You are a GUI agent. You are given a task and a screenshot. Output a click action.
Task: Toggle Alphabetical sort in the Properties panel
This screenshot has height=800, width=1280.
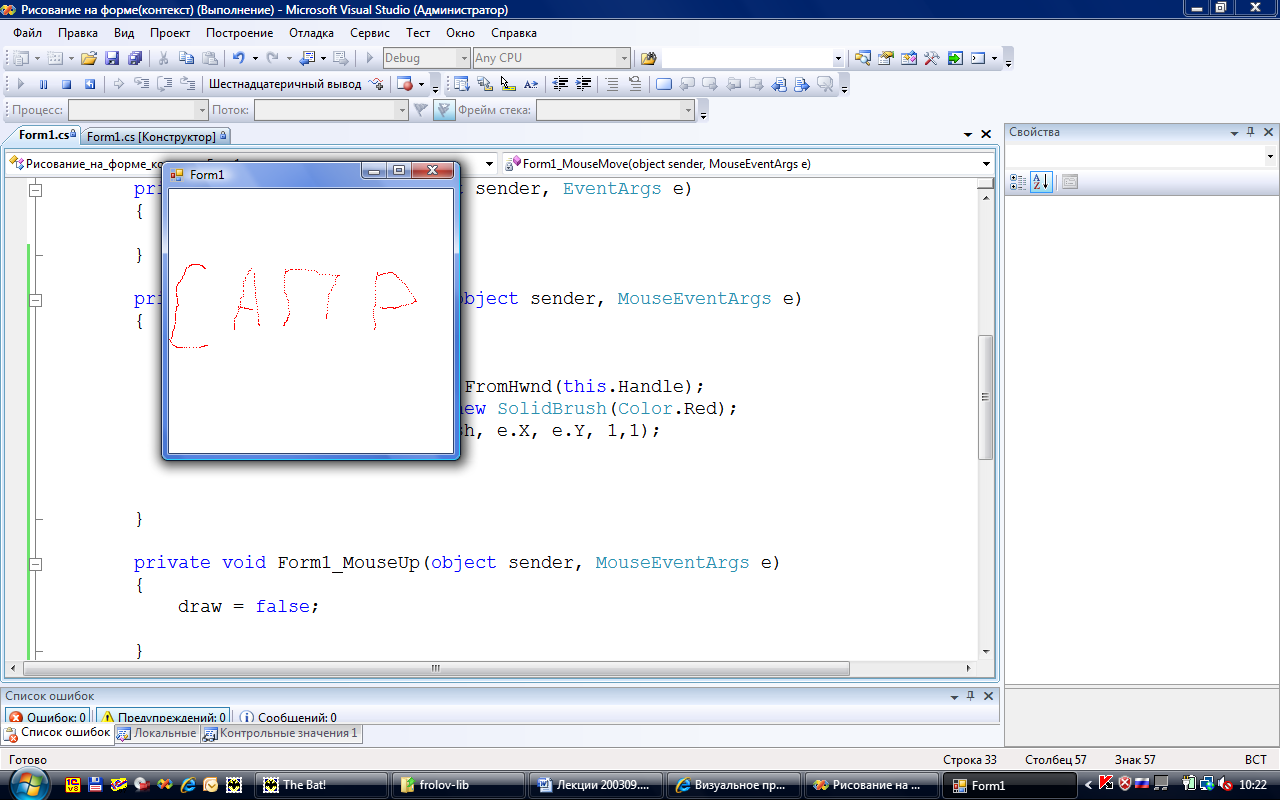pos(1041,181)
